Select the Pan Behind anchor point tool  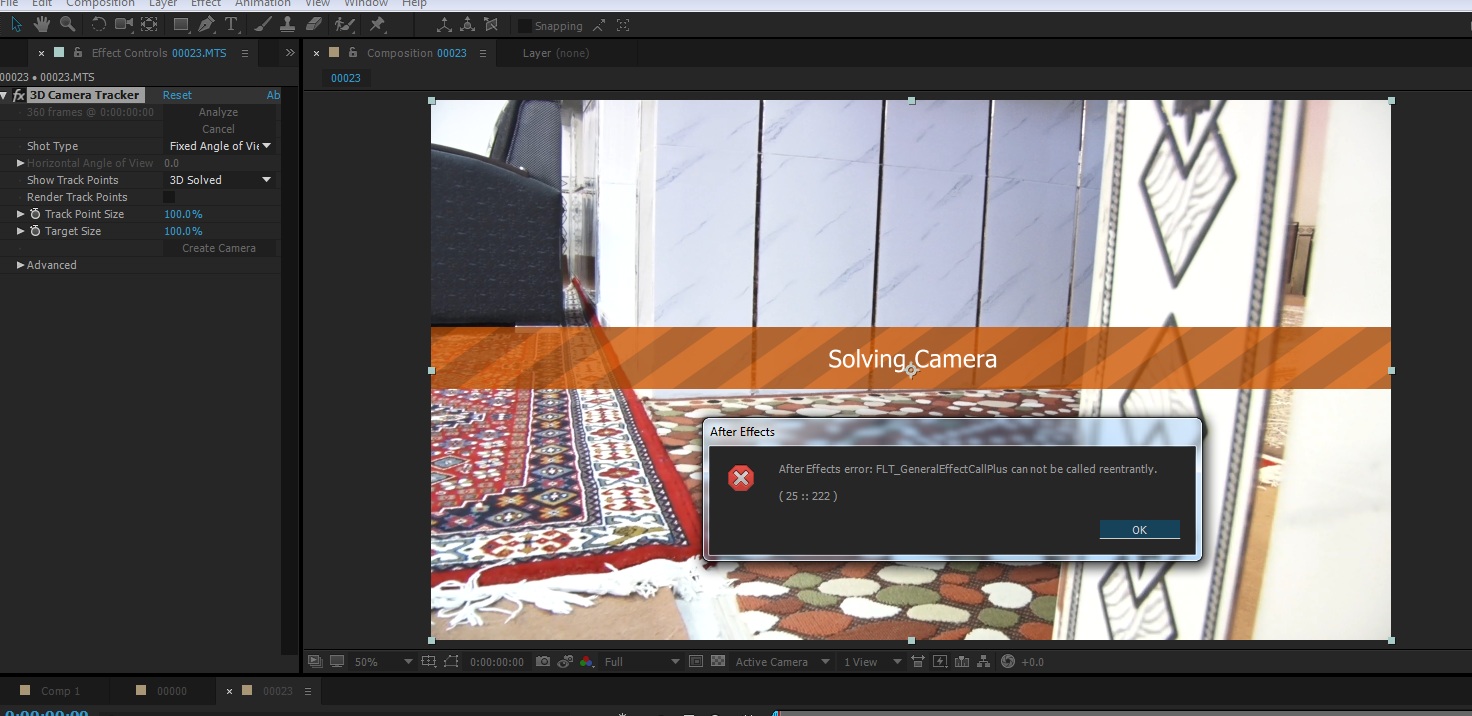pyautogui.click(x=149, y=24)
